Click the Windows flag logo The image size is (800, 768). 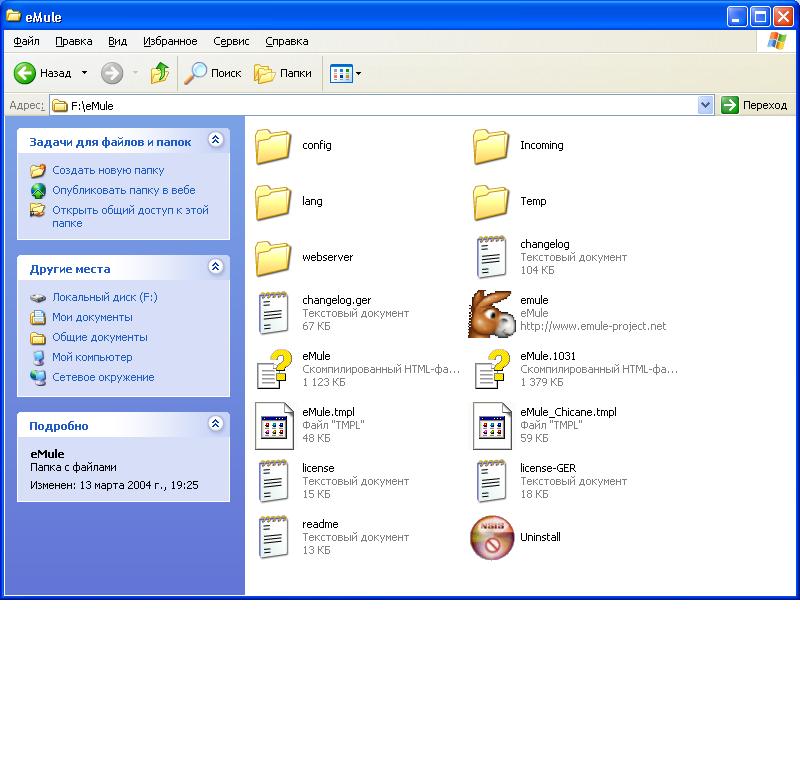[x=777, y=41]
